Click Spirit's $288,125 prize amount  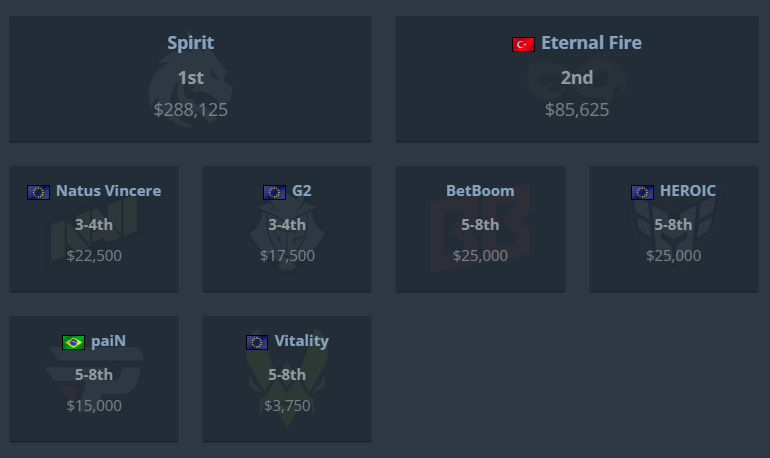tap(190, 110)
